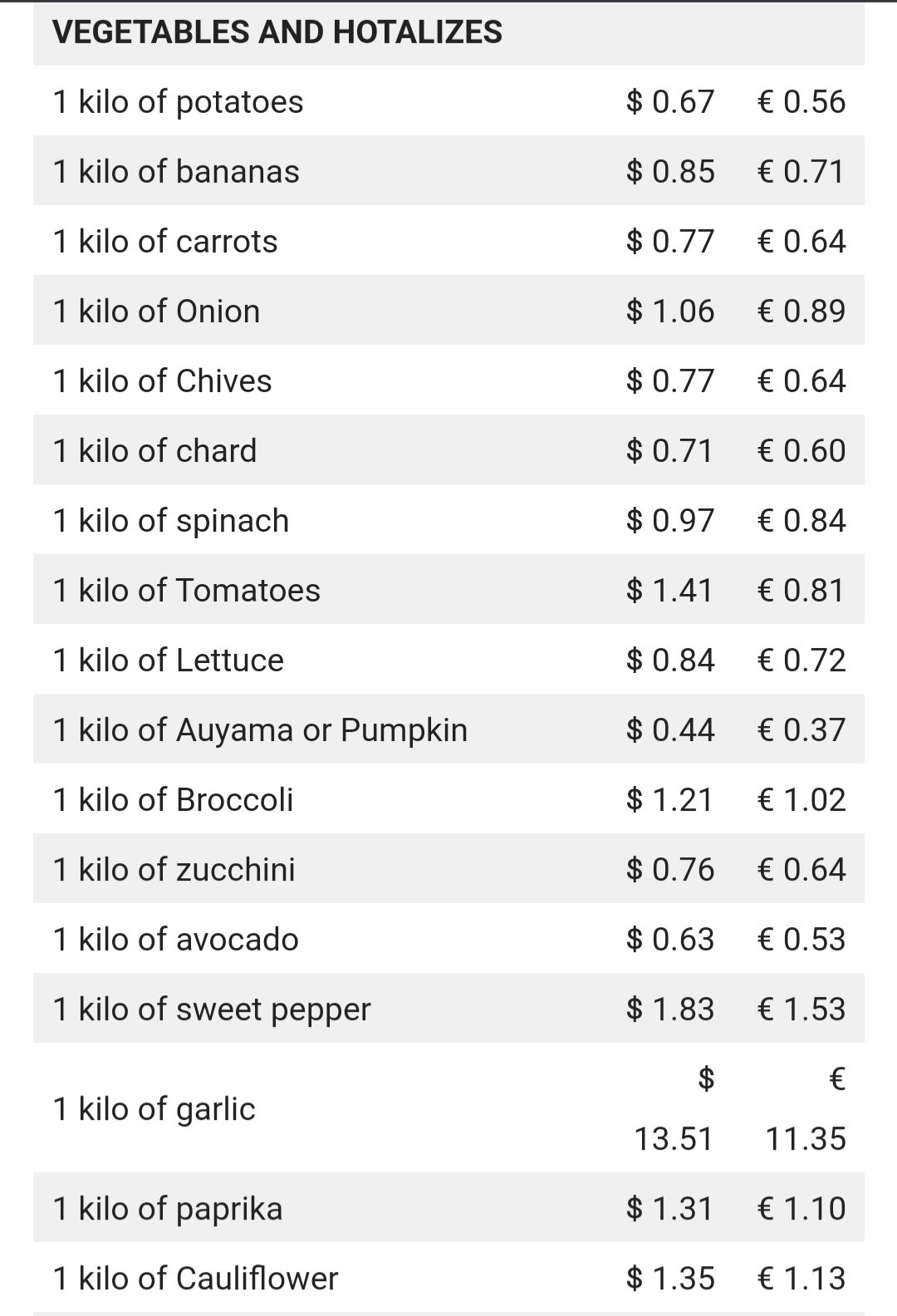
Task: Tap the euro price of Chives
Action: pos(801,381)
